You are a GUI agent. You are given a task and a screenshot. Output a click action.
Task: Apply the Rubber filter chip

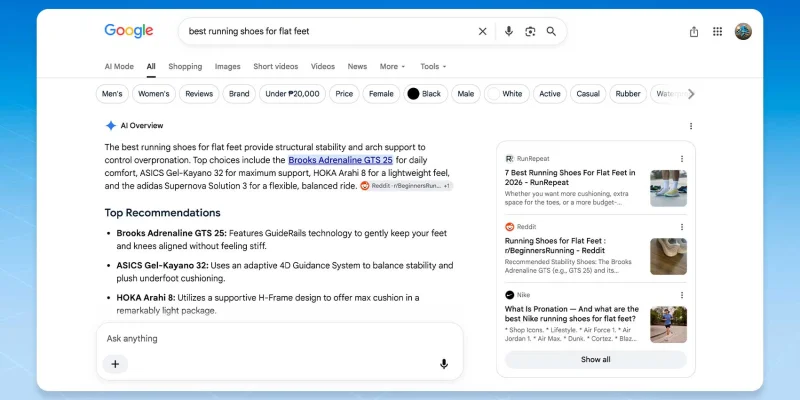click(x=628, y=94)
